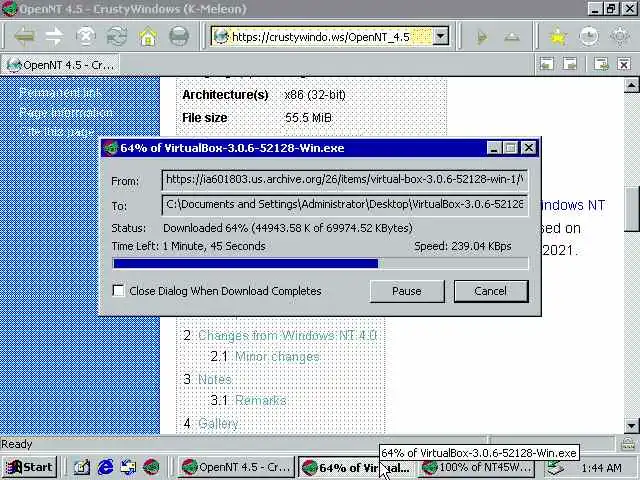Print the page with the printer icon
The height and width of the screenshot is (480, 640).
pos(179,36)
